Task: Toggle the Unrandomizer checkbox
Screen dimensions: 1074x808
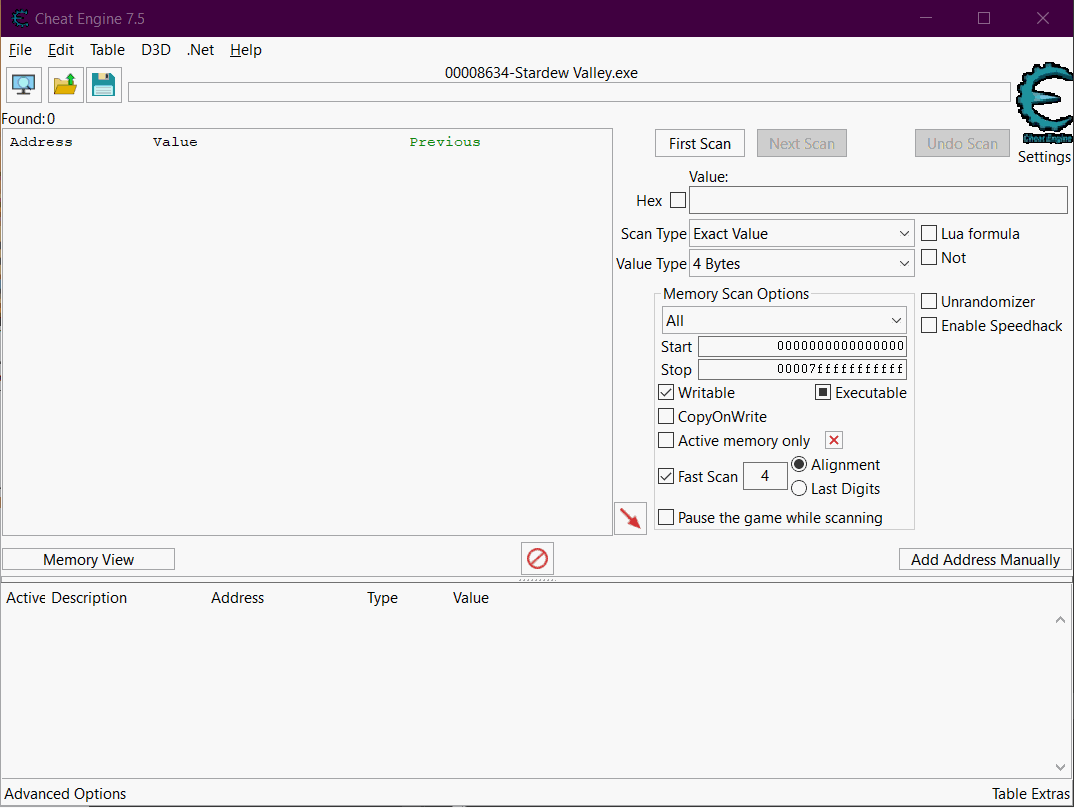Action: click(929, 301)
